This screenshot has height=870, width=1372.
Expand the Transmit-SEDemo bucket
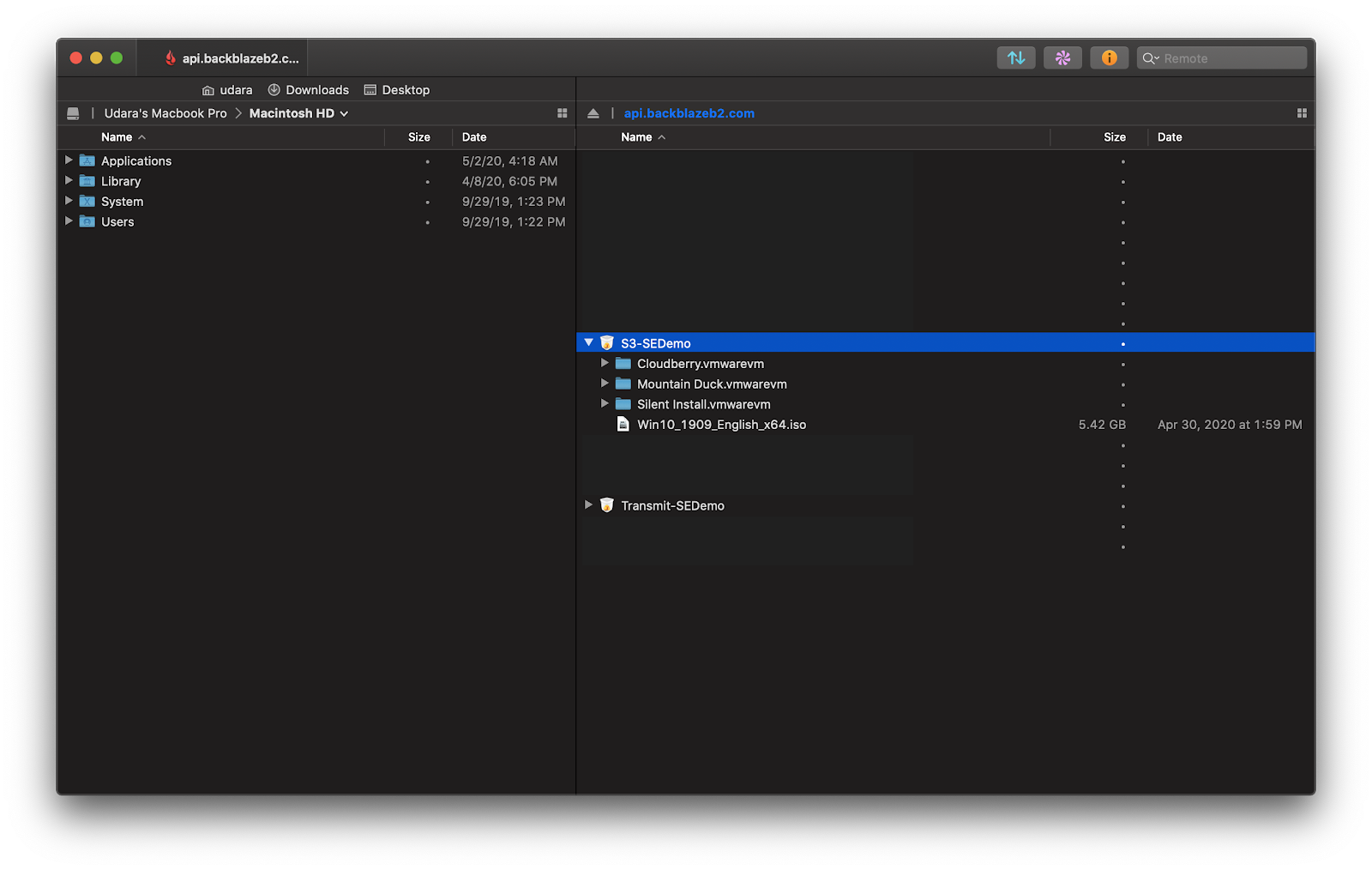pyautogui.click(x=588, y=505)
